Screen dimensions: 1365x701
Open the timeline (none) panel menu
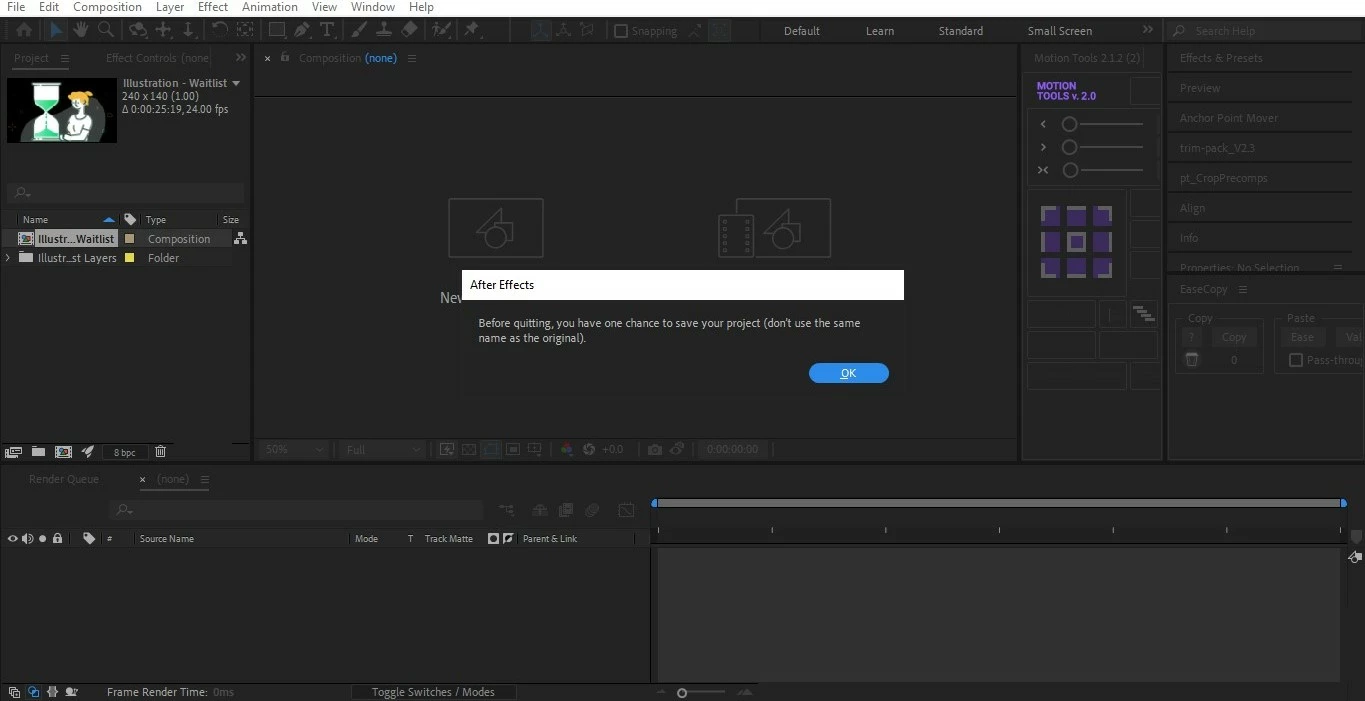205,479
